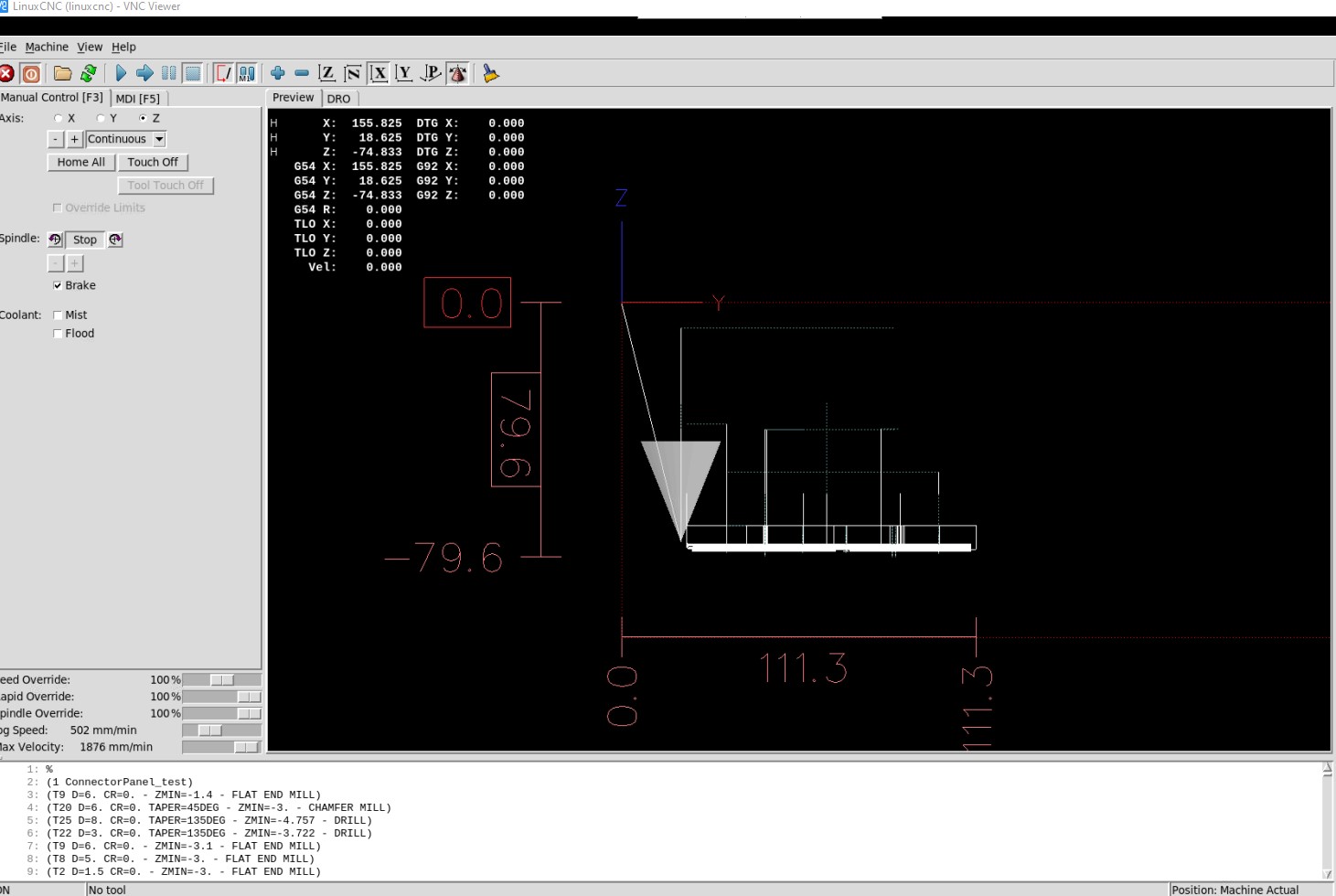Zoom in with plus icon
Image resolution: width=1336 pixels, height=896 pixels.
pyautogui.click(x=278, y=73)
